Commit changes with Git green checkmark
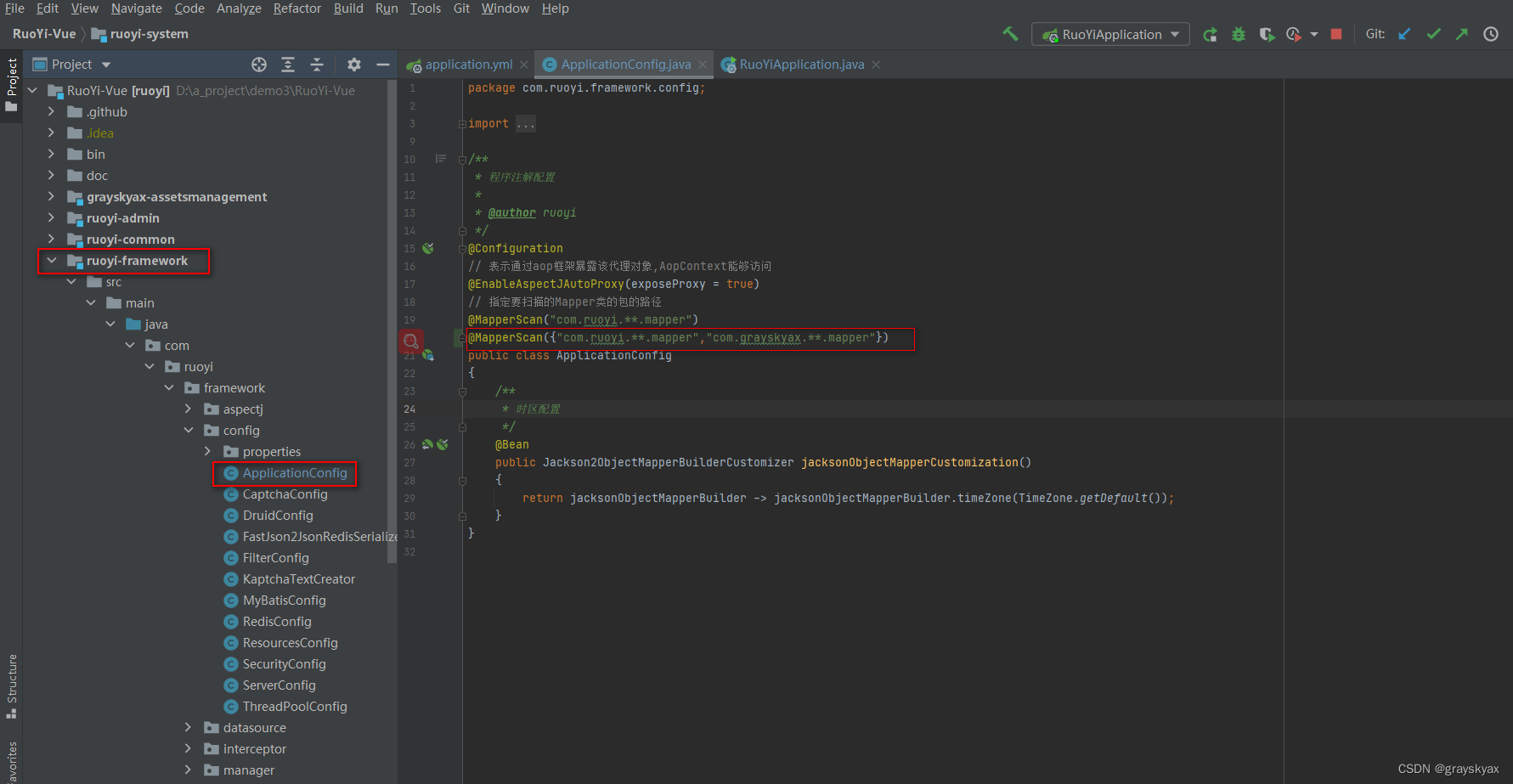The width and height of the screenshot is (1513, 784). (x=1433, y=34)
